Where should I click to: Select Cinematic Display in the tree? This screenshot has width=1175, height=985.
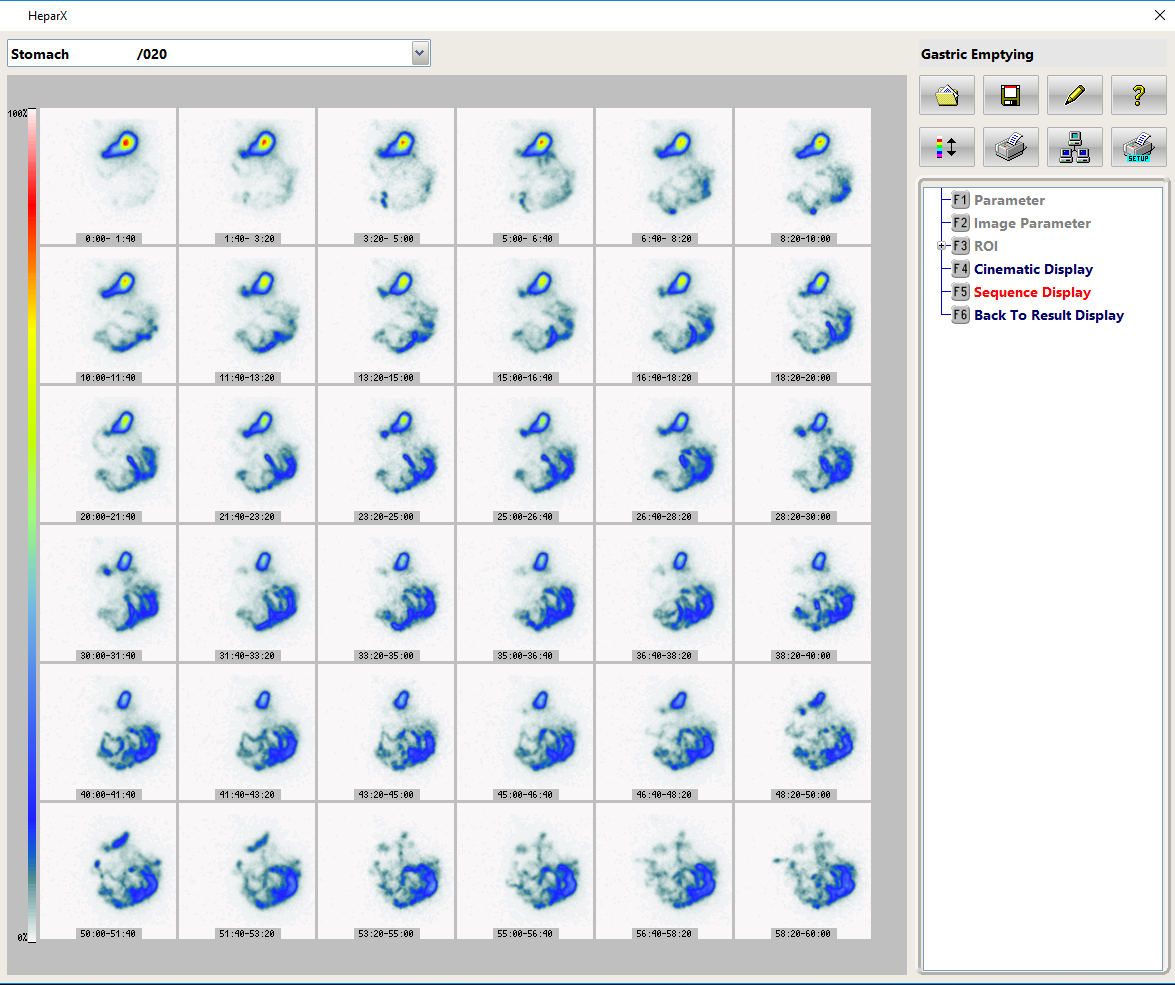(x=1033, y=269)
